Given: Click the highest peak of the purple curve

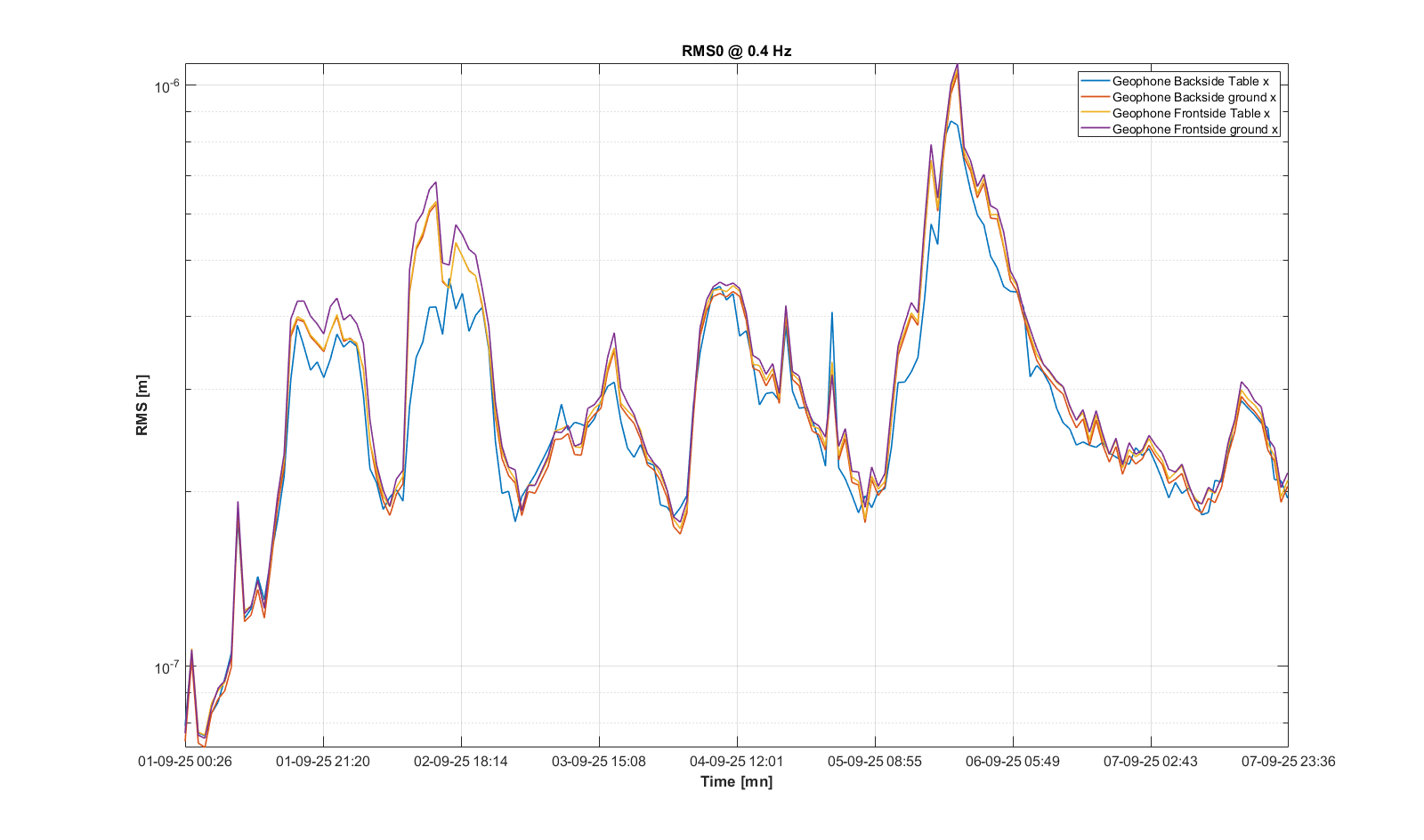Looking at the screenshot, I should tap(957, 65).
